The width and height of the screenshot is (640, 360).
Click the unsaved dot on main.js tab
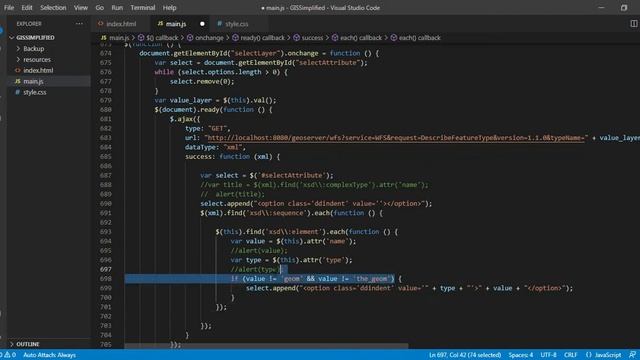point(202,24)
